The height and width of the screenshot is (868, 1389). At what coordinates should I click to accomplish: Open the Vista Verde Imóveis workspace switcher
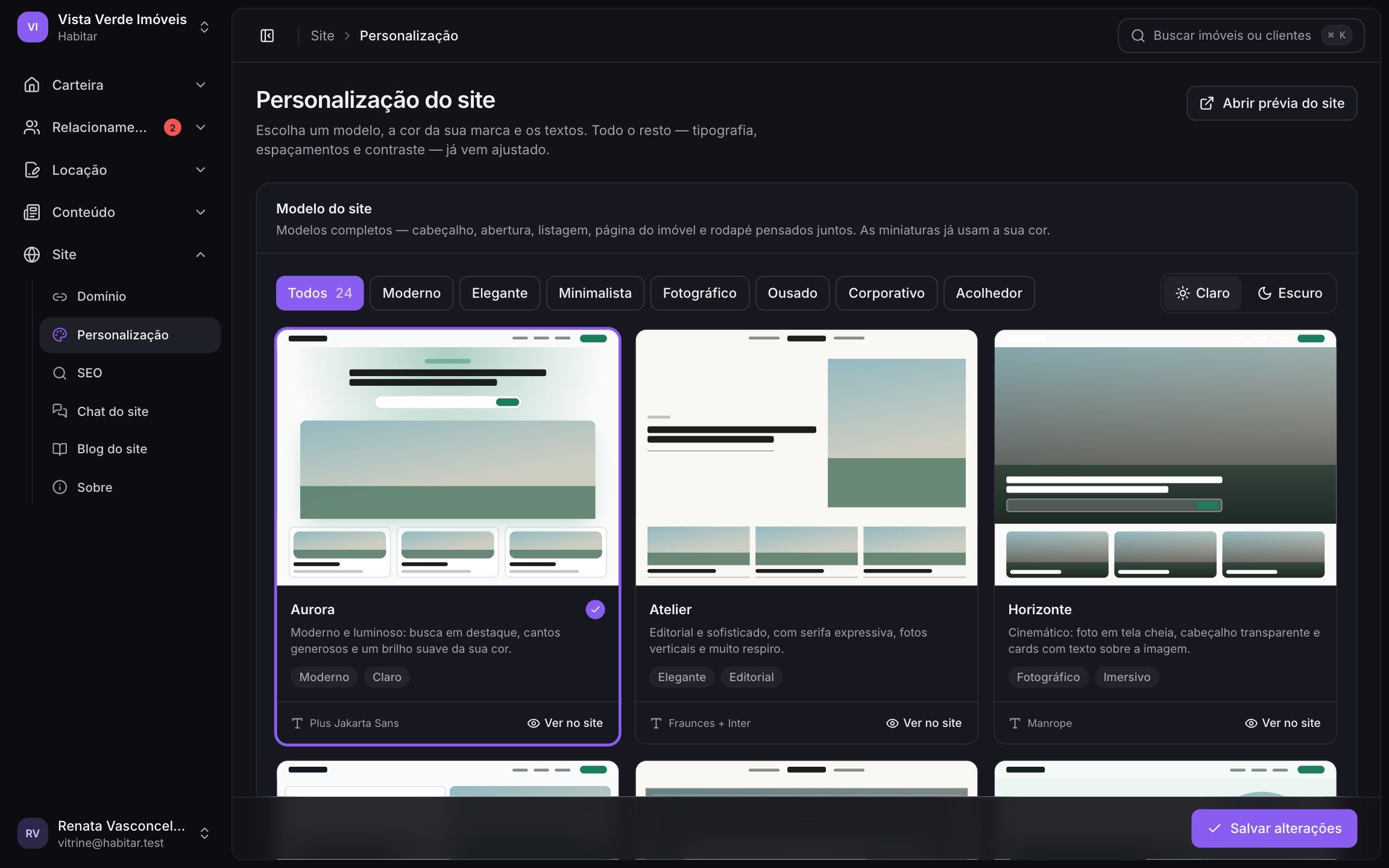click(116, 27)
